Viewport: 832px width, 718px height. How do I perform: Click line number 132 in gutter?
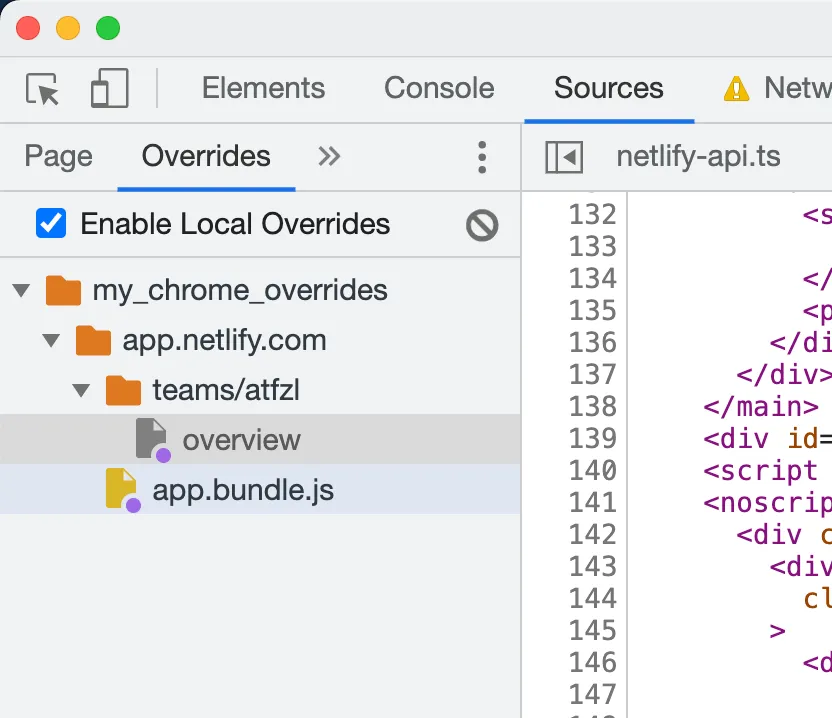(593, 214)
